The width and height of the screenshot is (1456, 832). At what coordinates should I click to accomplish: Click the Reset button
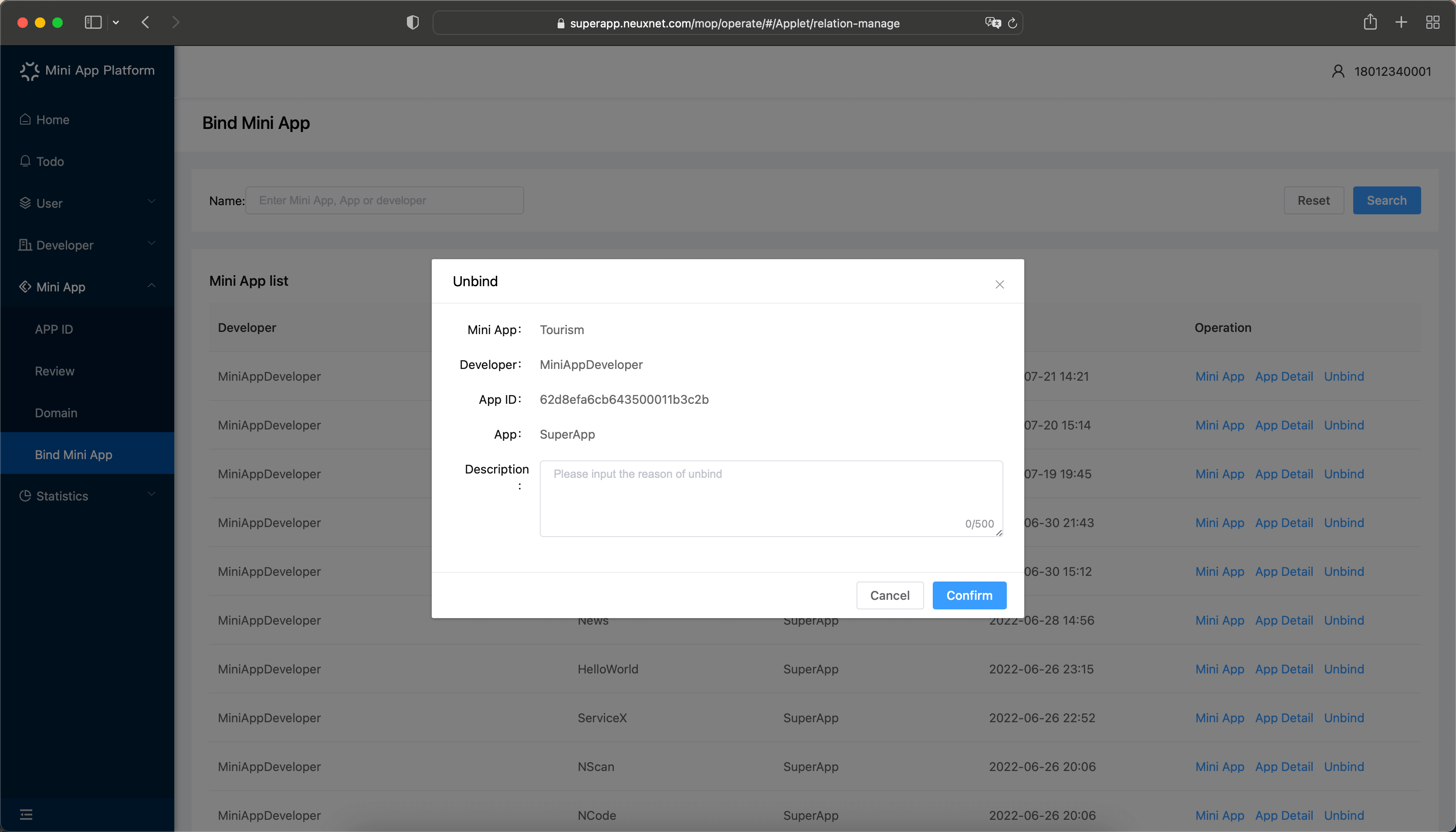[1314, 200]
